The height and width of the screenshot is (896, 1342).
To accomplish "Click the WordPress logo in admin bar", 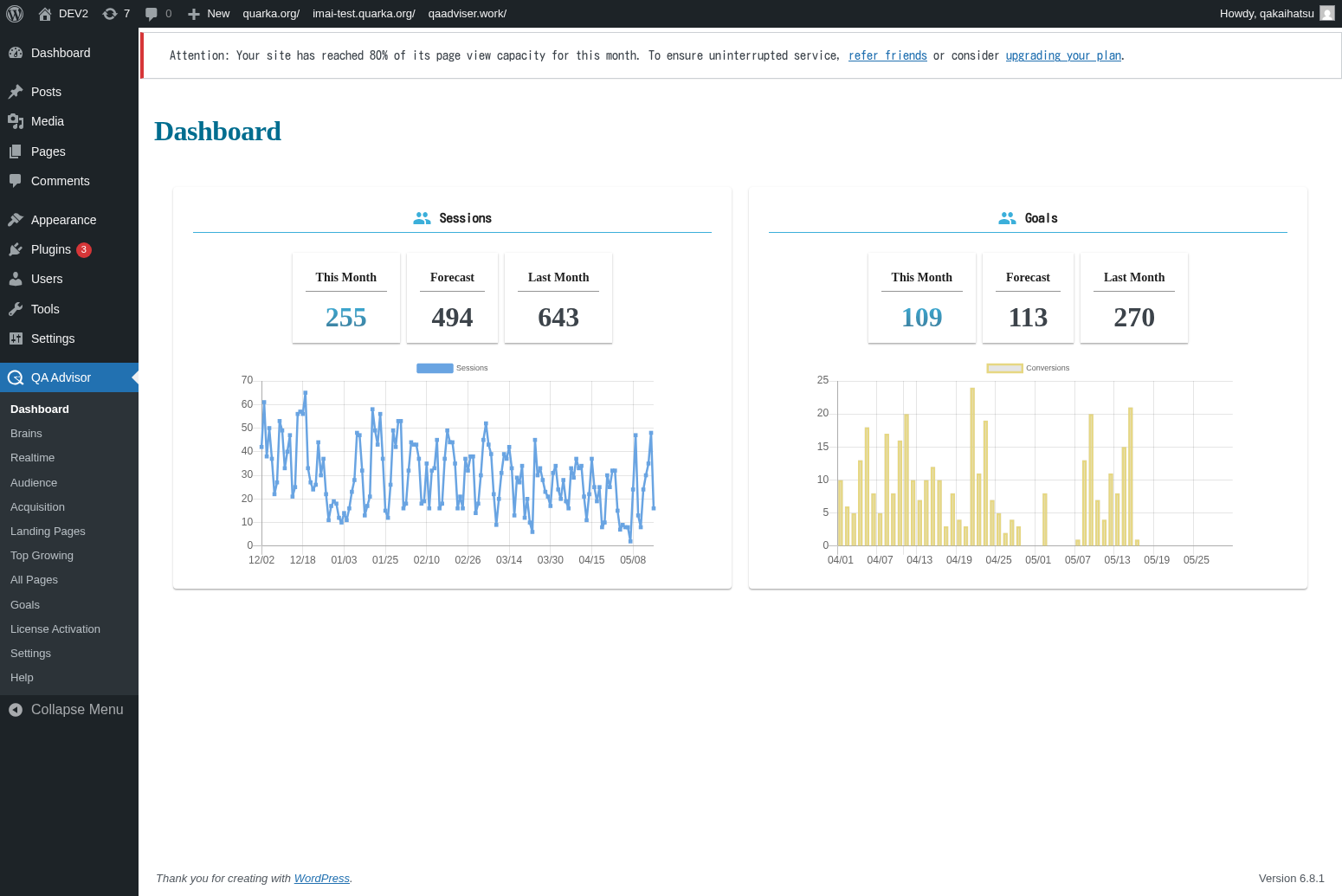I will coord(15,14).
